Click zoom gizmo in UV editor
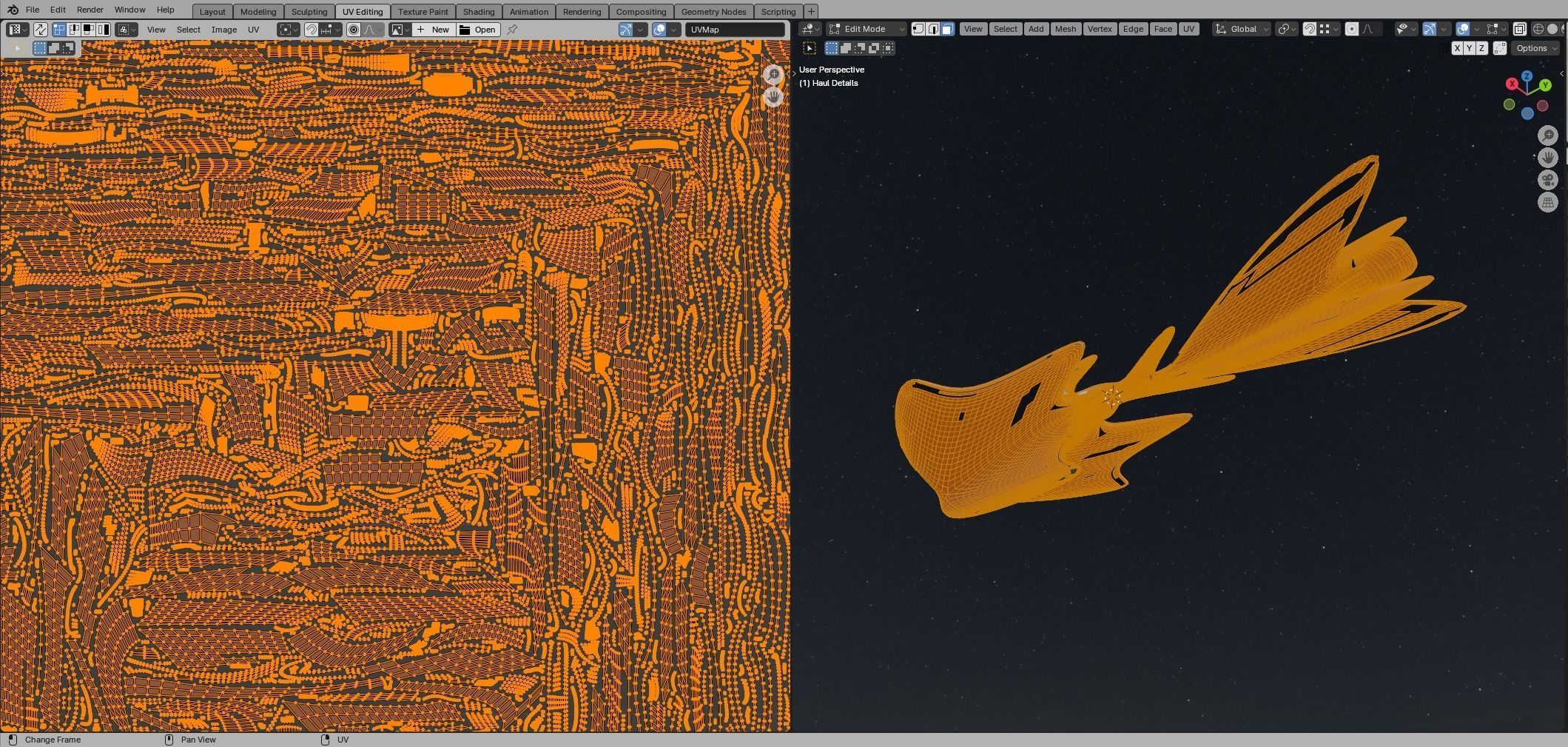1568x747 pixels. (773, 75)
